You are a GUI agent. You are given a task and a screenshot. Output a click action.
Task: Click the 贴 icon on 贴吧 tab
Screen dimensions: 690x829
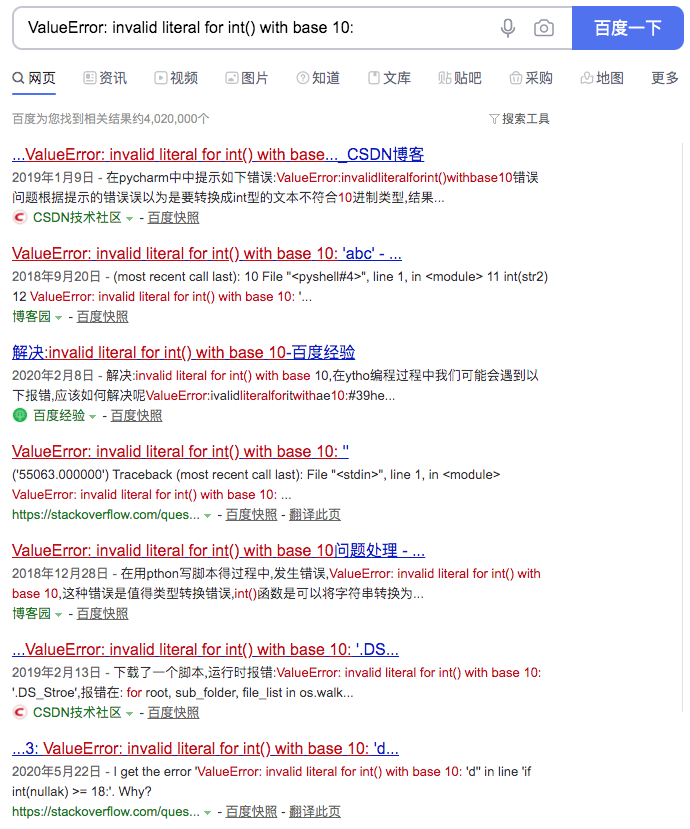[x=444, y=78]
